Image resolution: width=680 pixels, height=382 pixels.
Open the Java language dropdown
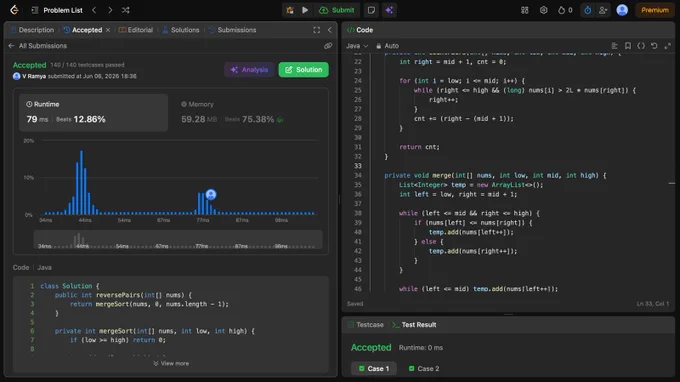[x=357, y=46]
